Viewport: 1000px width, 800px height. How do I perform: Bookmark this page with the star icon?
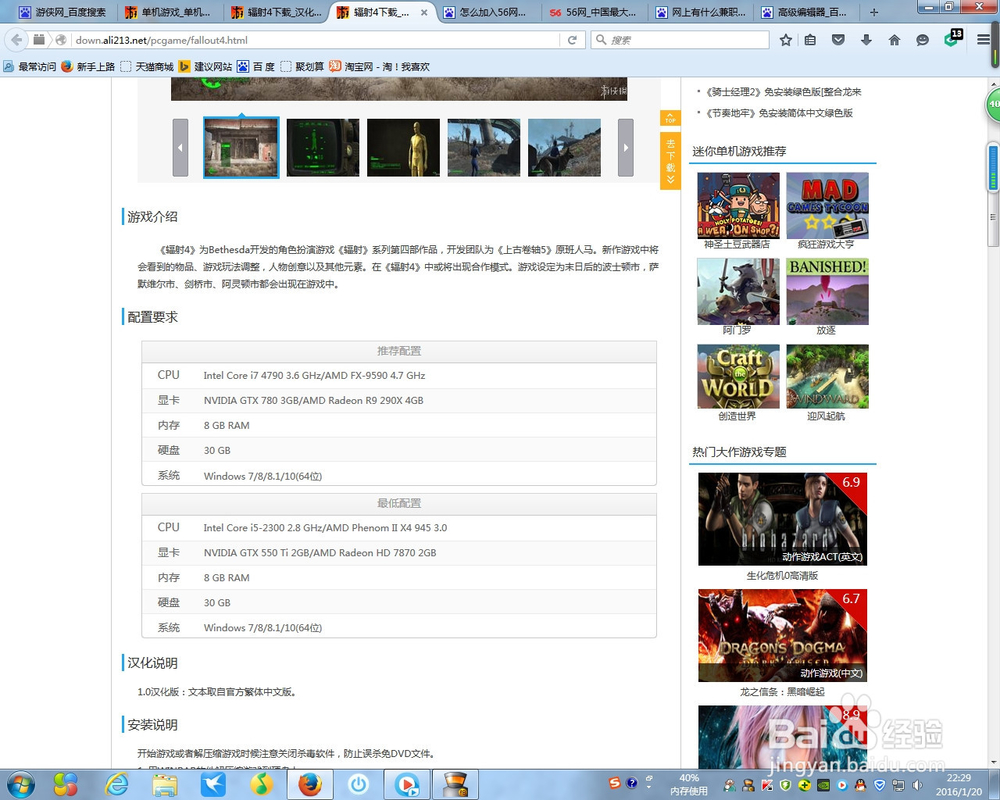coord(786,40)
